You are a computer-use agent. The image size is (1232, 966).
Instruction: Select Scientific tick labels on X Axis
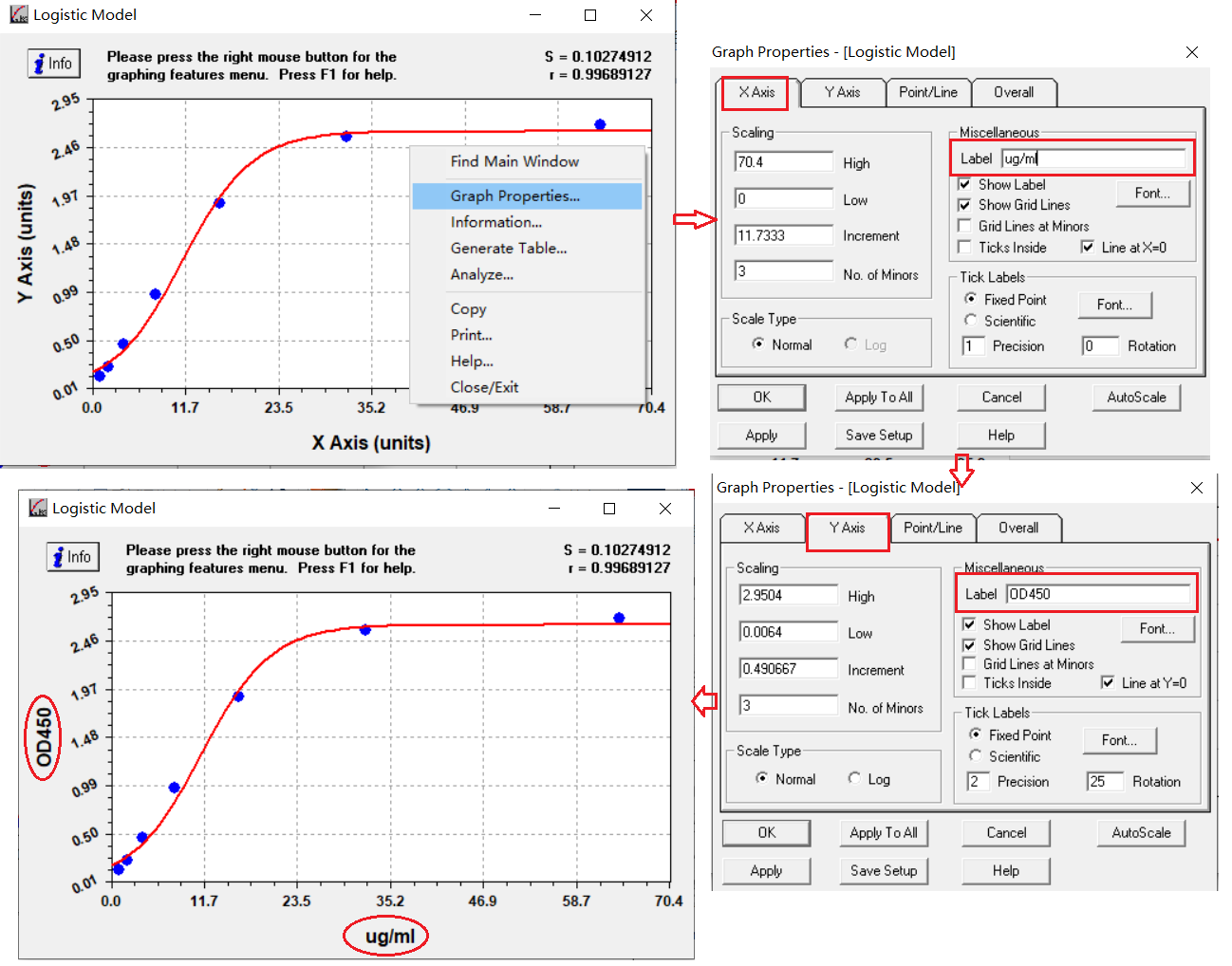click(970, 321)
